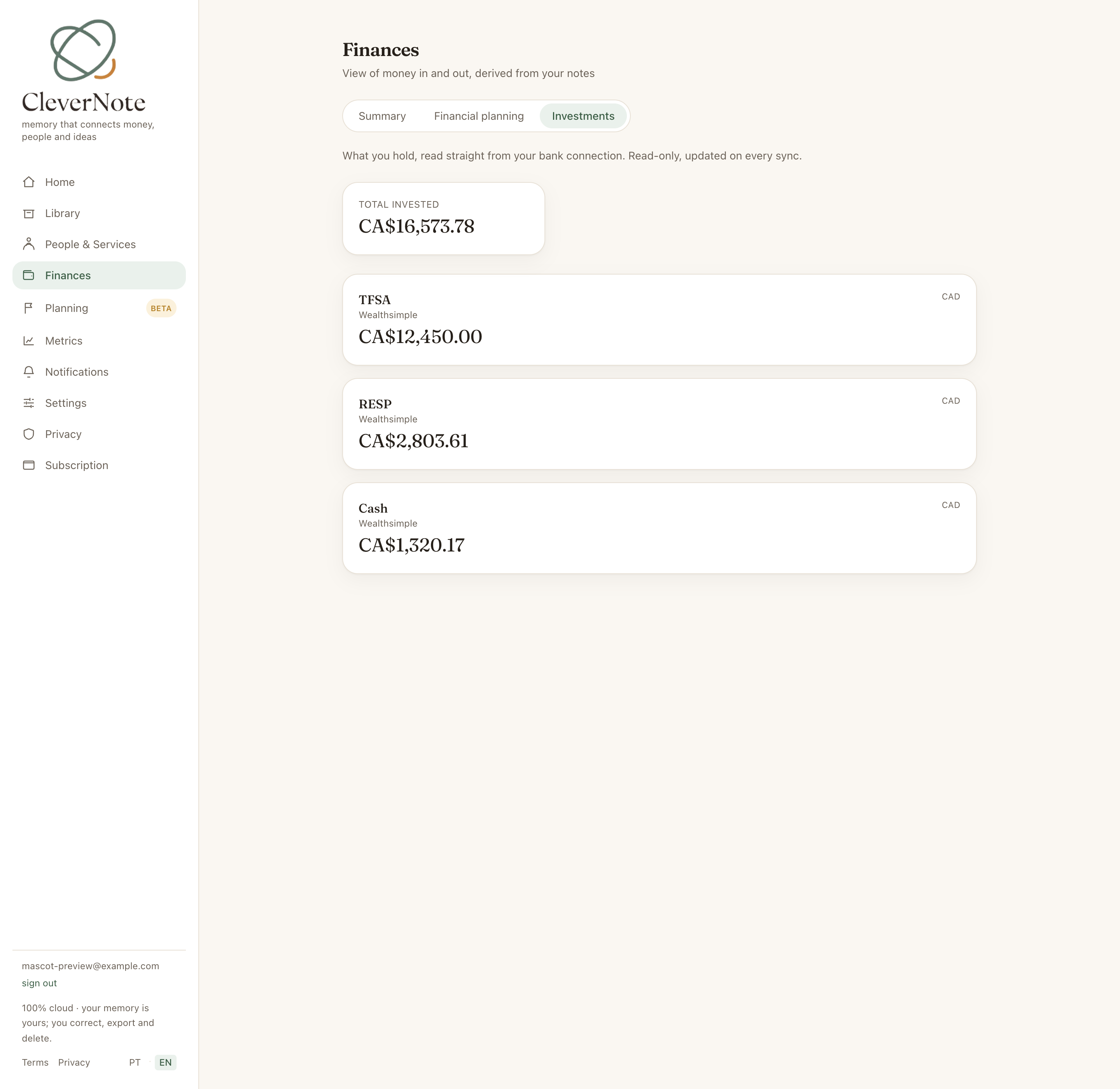Click the mascot-preview@example.com account email
Image resolution: width=1120 pixels, height=1089 pixels.
(x=90, y=966)
